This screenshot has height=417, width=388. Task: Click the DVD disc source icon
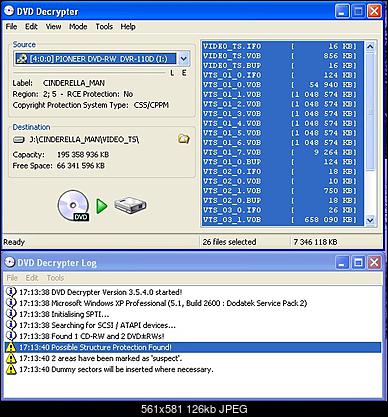tap(73, 206)
